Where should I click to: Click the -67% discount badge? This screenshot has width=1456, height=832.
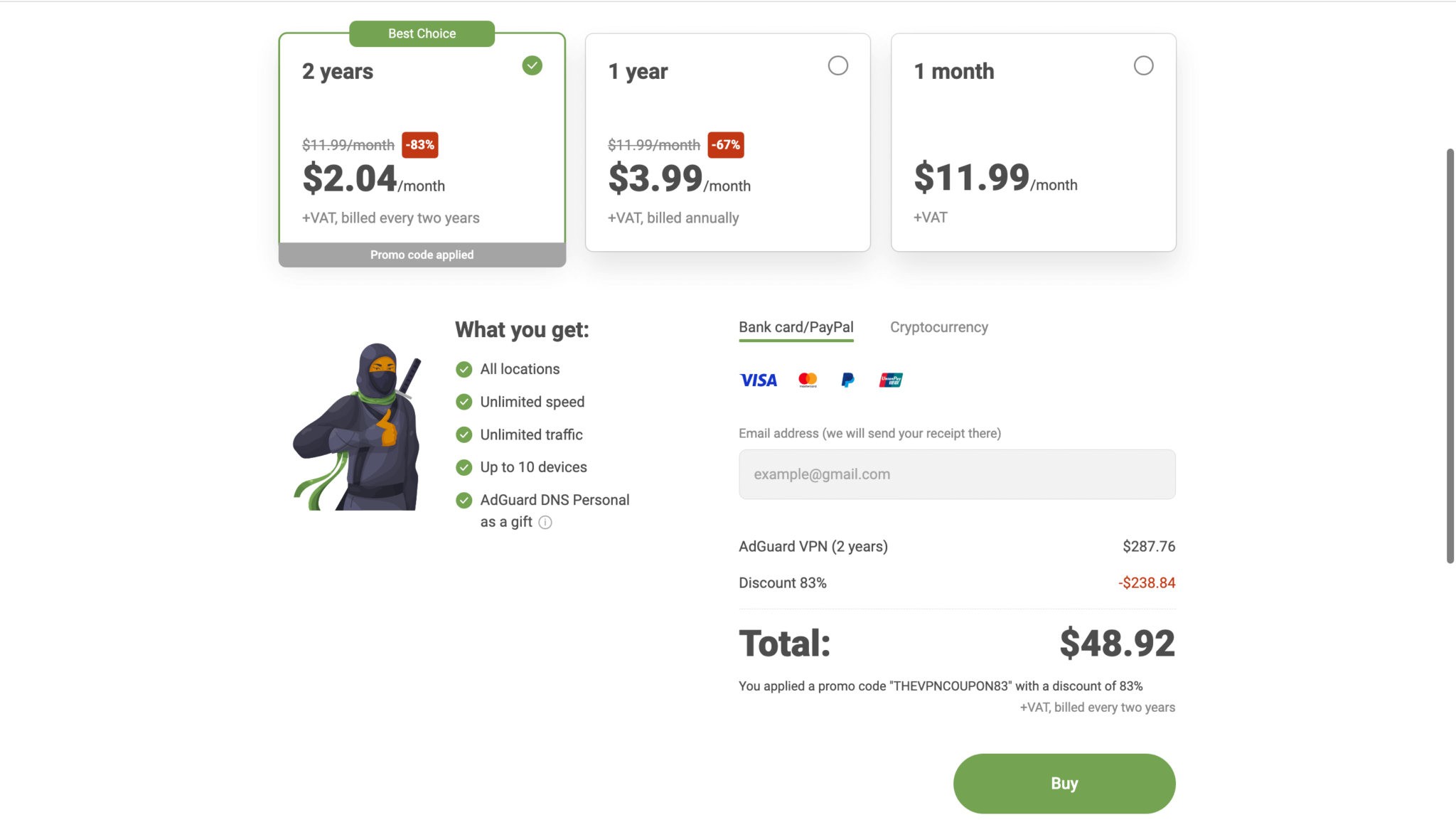point(726,145)
